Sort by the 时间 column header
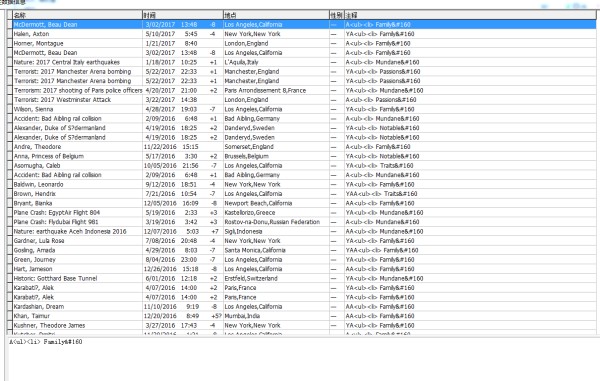 pos(183,15)
